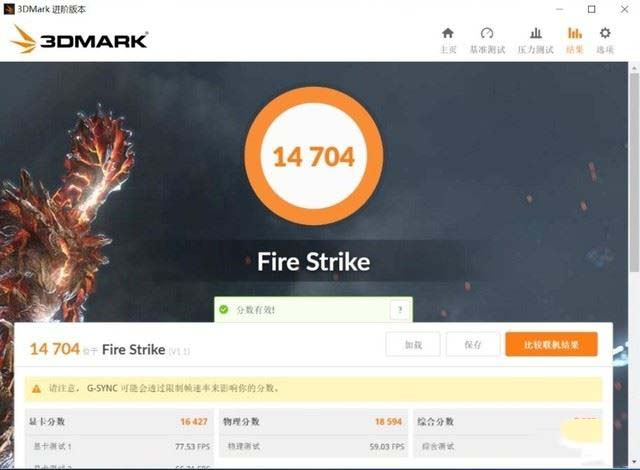Open the question mark help on score banner
The image size is (640, 470).
pos(400,310)
